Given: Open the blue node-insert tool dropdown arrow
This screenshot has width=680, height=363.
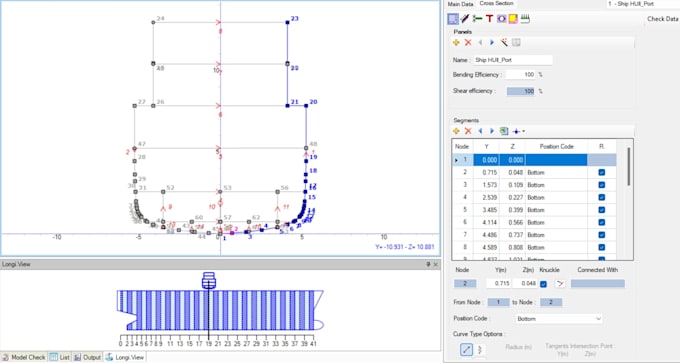Looking at the screenshot, I should 524,131.
